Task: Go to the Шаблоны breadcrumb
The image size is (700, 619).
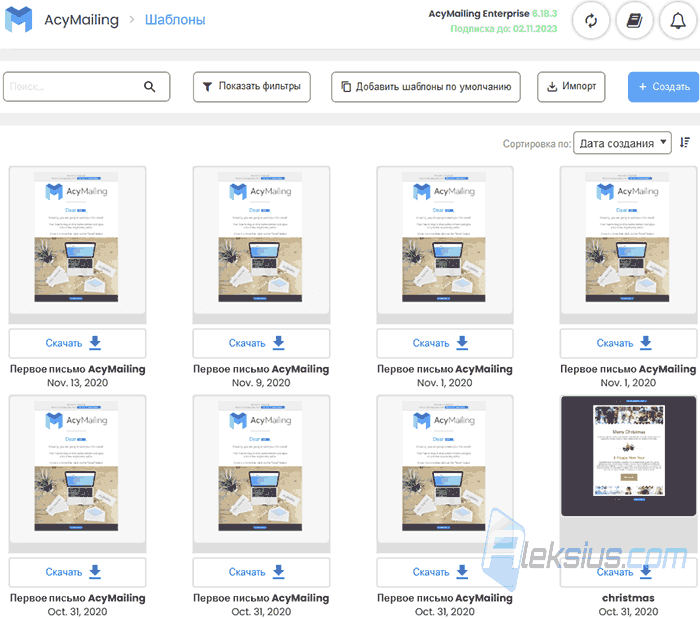Action: (x=175, y=20)
